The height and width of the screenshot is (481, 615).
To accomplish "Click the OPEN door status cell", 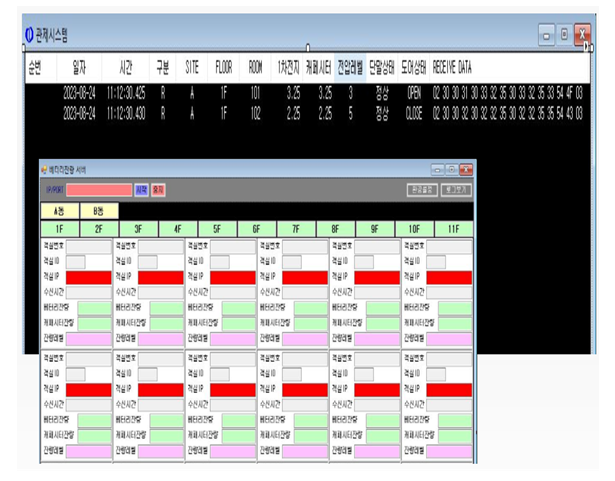I will point(414,93).
